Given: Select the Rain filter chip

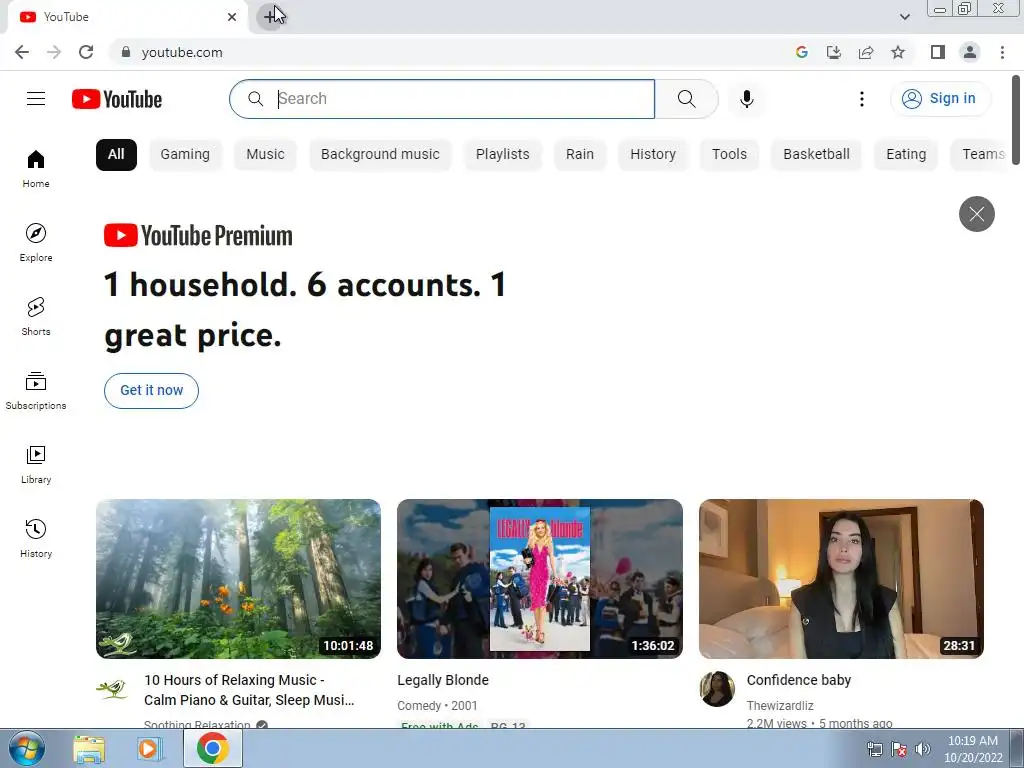Looking at the screenshot, I should [x=580, y=155].
